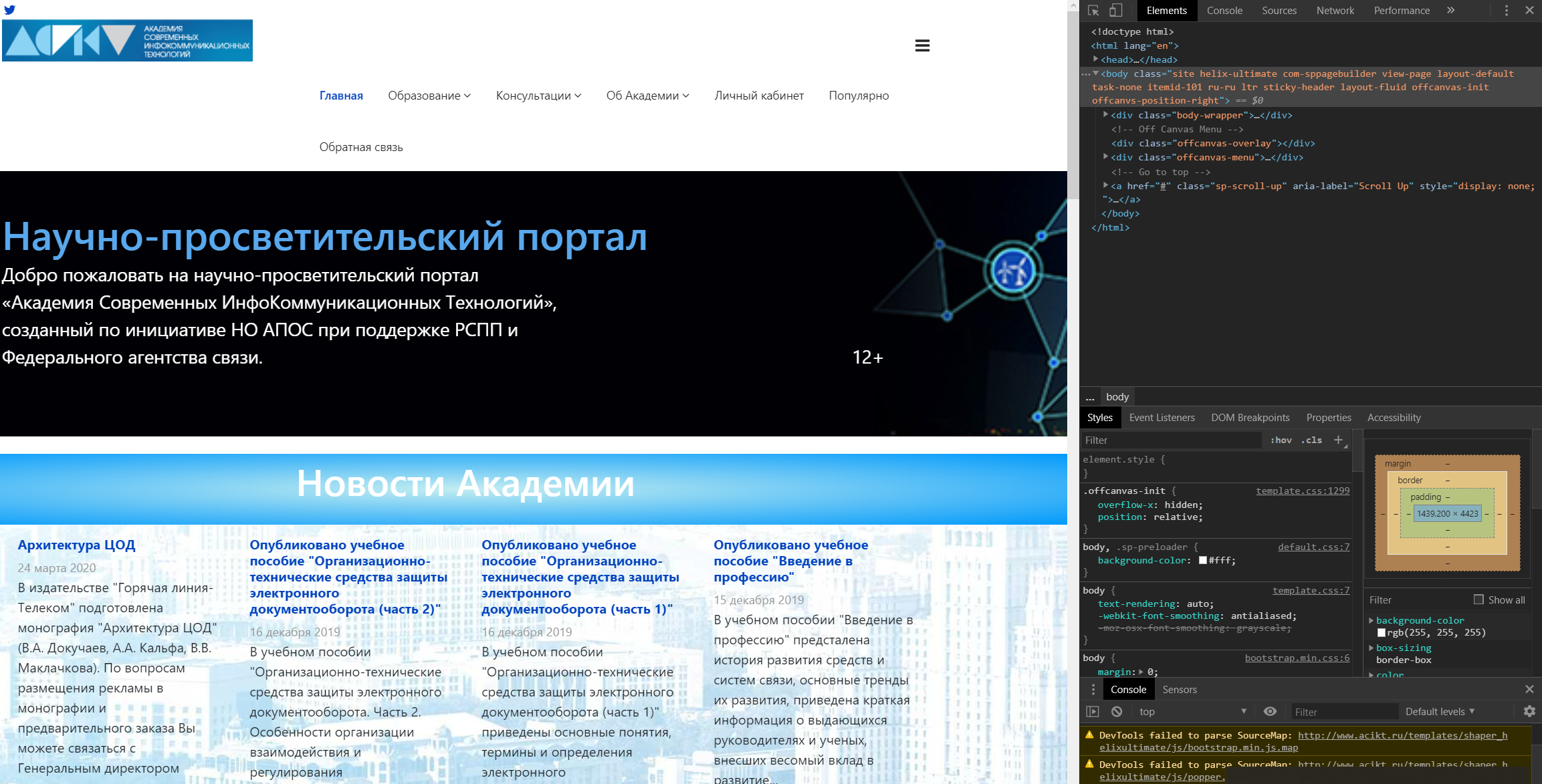Expand the body-wrapper div node
The image size is (1542, 784).
point(1105,115)
